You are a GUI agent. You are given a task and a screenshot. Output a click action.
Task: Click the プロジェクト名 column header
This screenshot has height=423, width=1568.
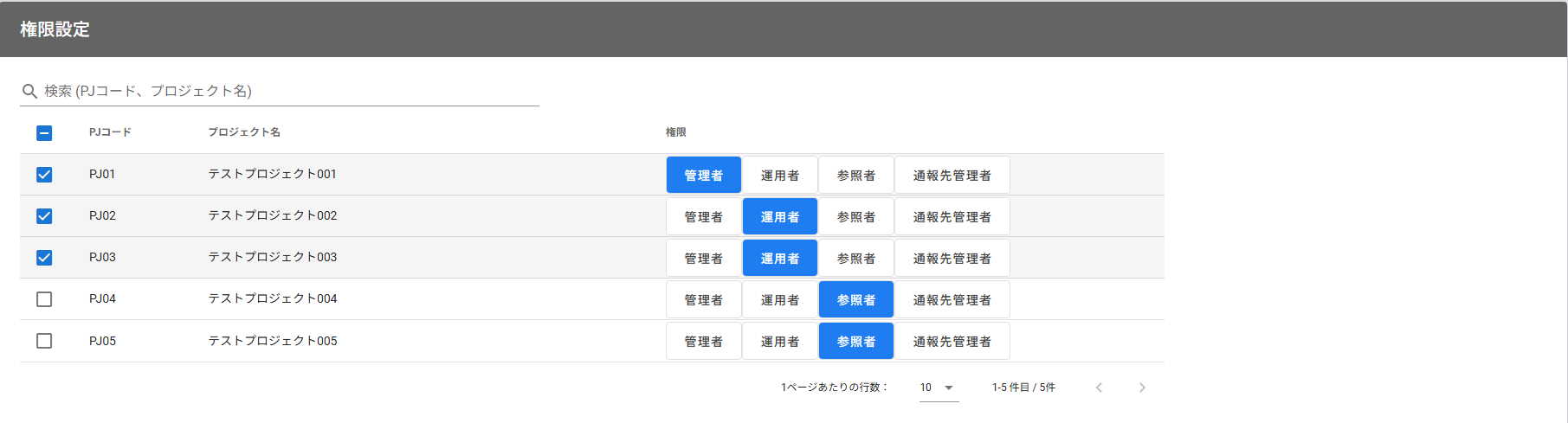click(x=243, y=132)
